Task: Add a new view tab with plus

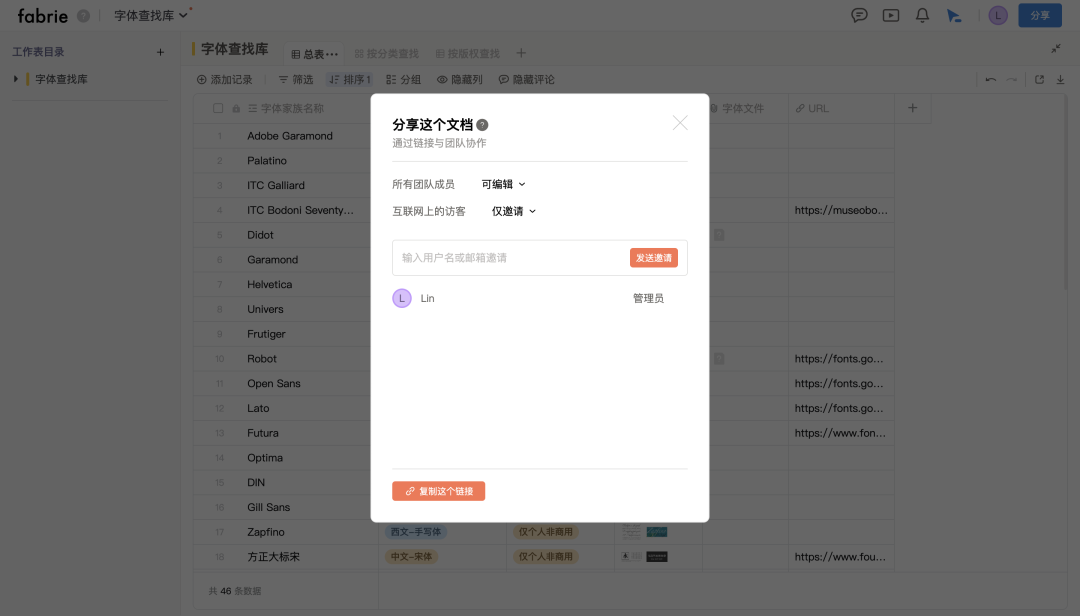Action: pyautogui.click(x=521, y=53)
